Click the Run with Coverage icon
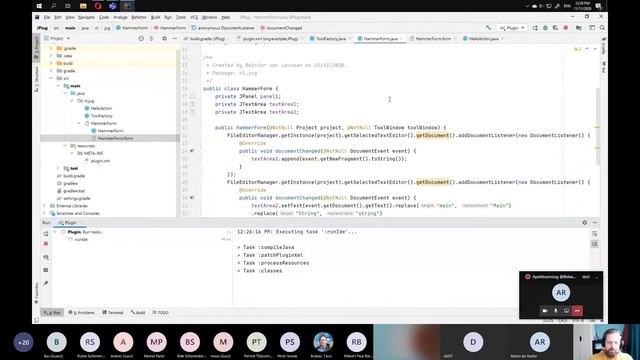 555,28
